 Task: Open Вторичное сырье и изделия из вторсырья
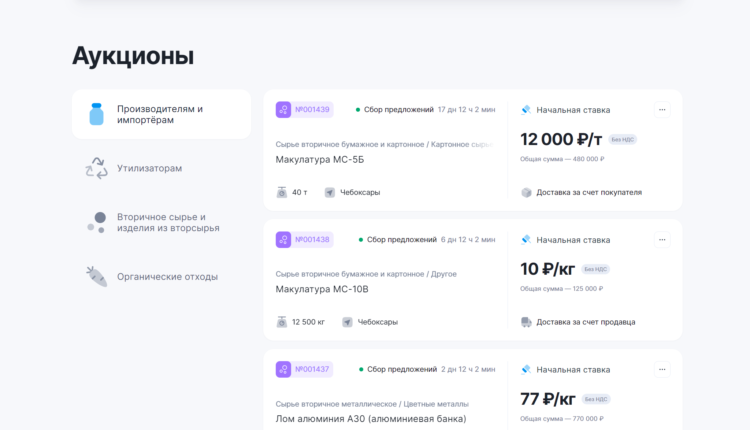coord(167,222)
